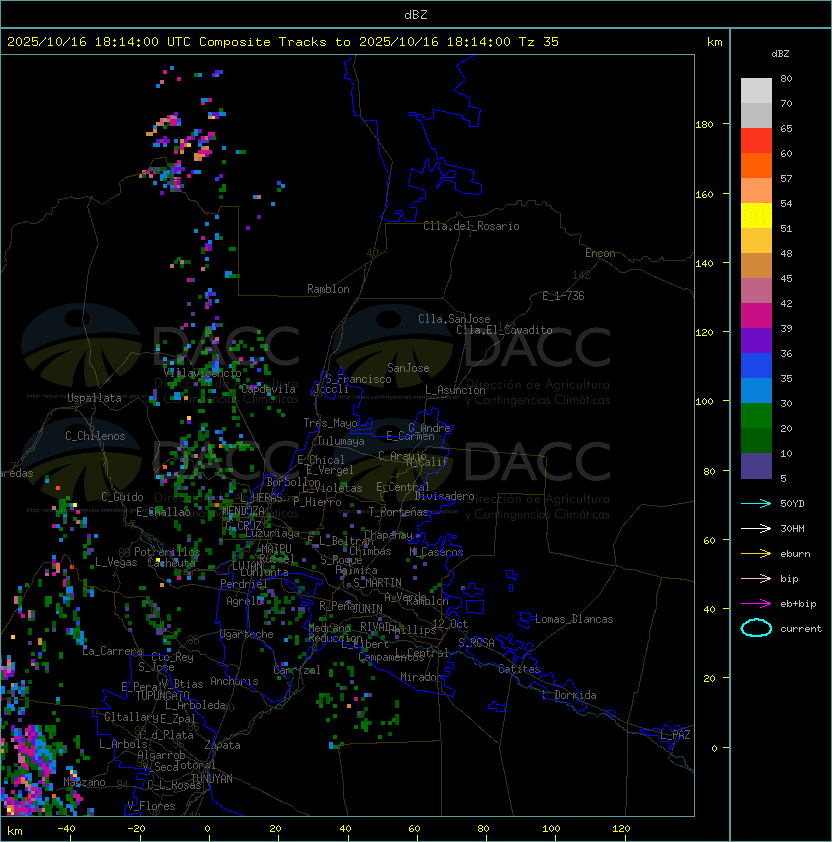Select the bright yellow 54 dBZ band
The height and width of the screenshot is (842, 832).
[756, 215]
